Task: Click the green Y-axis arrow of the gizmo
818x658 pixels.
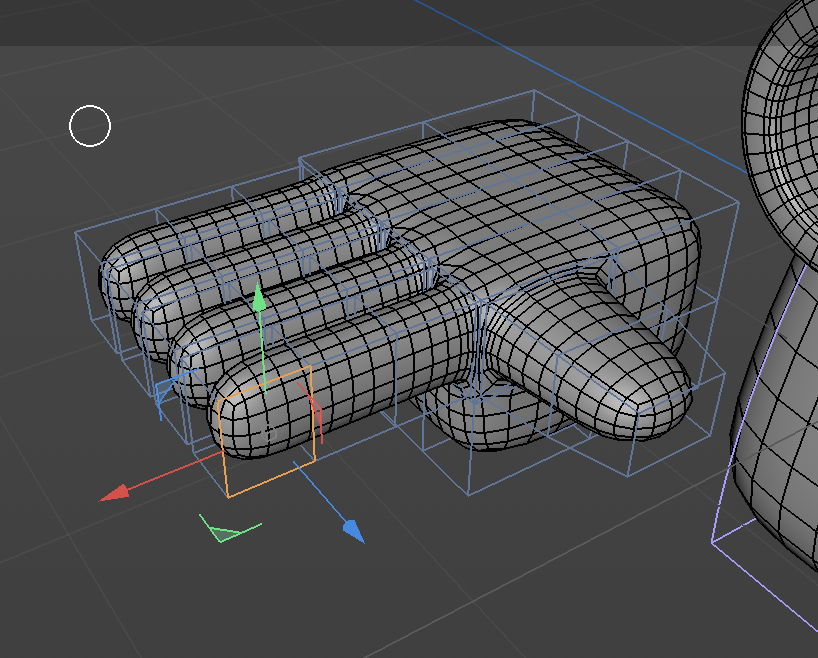Action: click(x=259, y=297)
